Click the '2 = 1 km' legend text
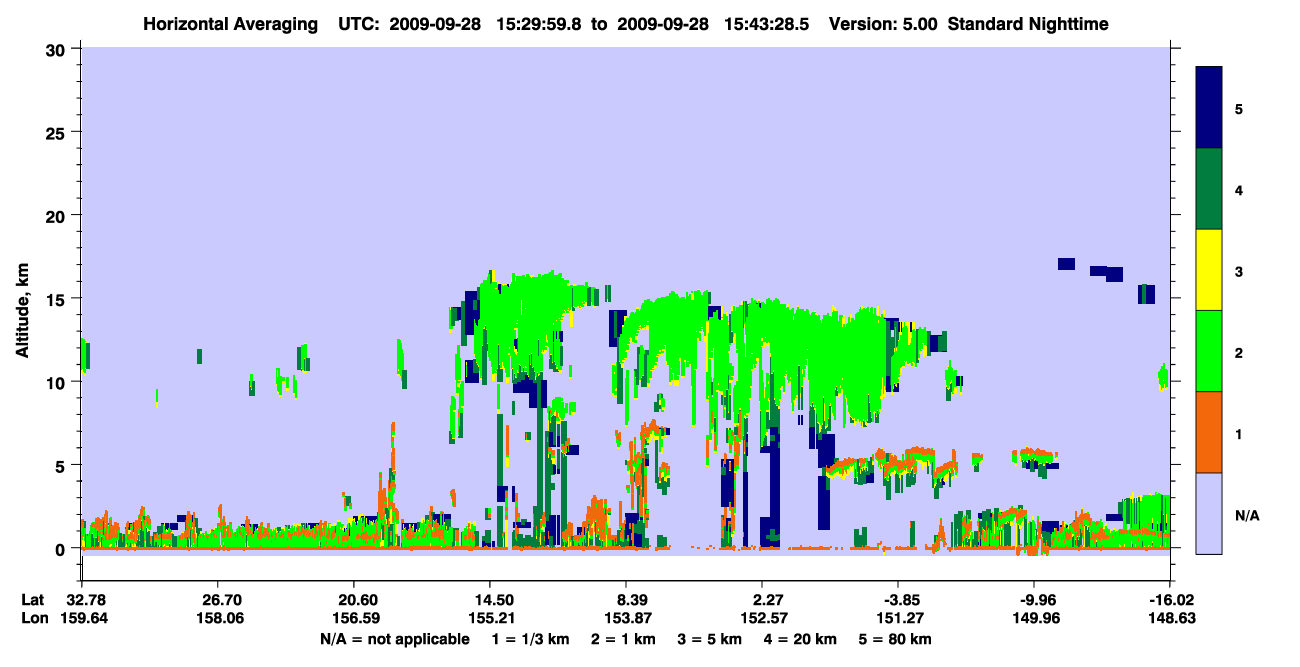The image size is (1300, 667). click(623, 639)
